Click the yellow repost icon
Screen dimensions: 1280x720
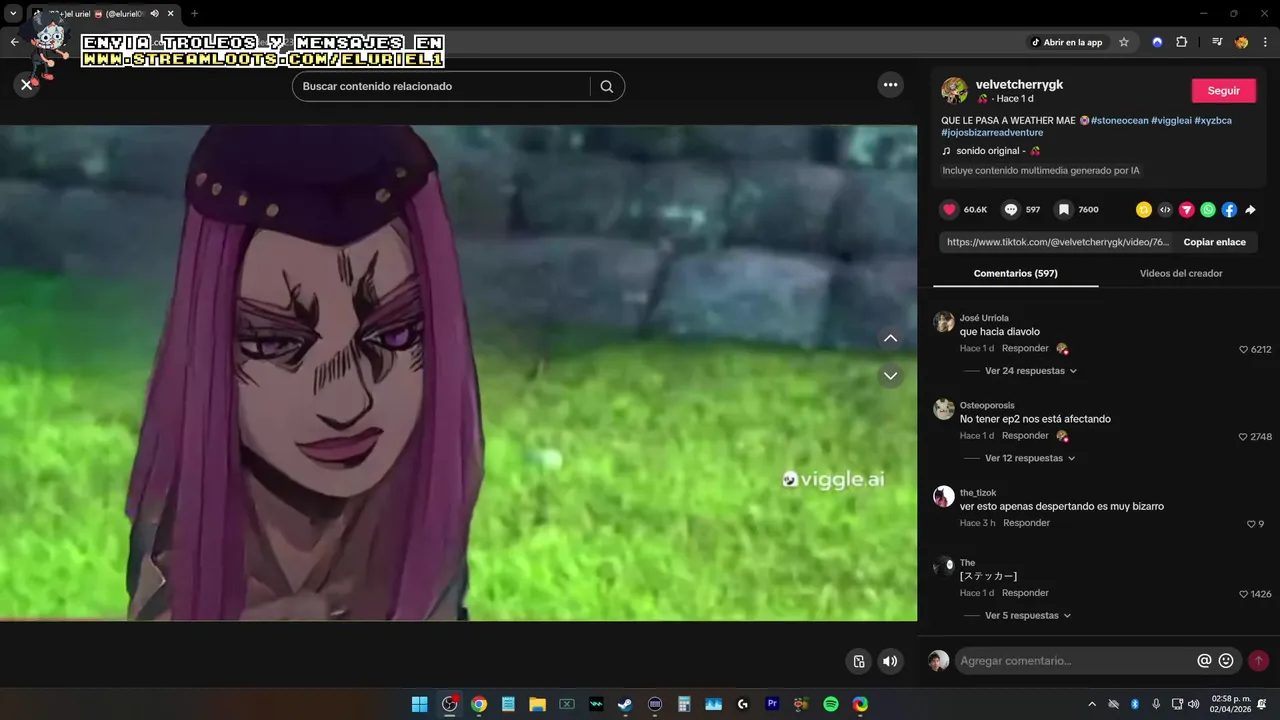click(1144, 210)
